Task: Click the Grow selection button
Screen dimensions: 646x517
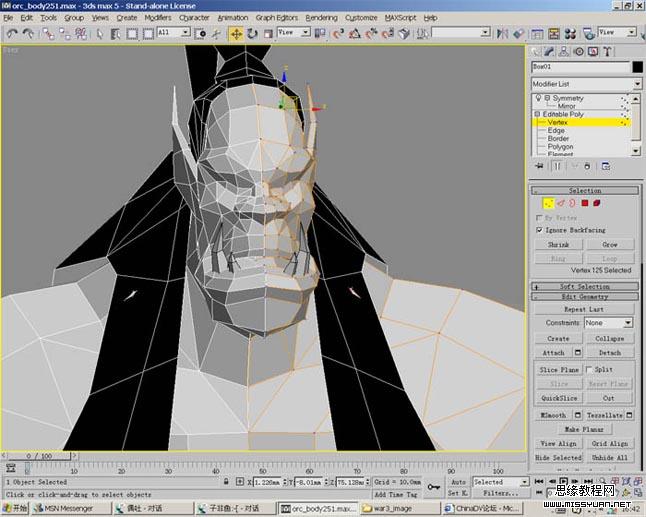Action: (610, 245)
